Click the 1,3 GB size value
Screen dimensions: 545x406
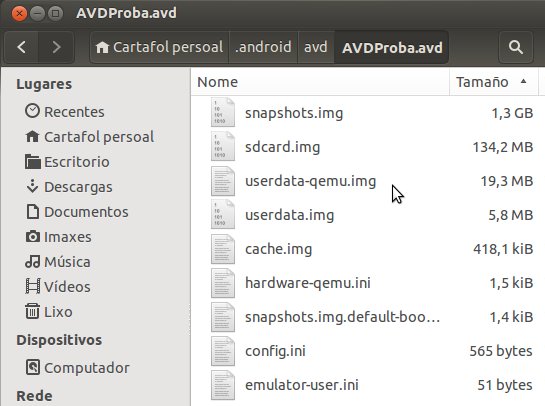(512, 113)
